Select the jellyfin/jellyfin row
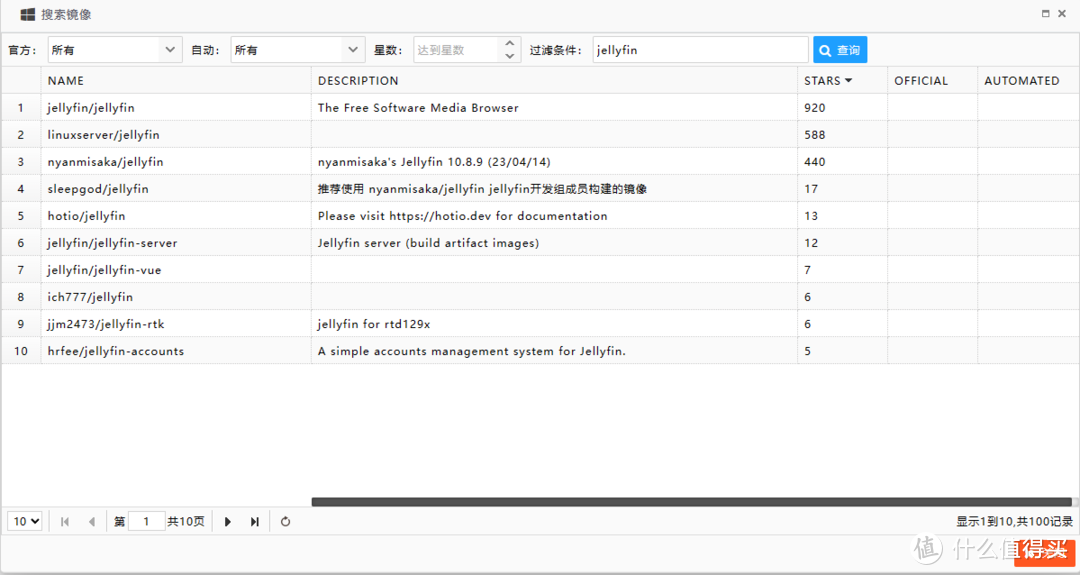1080x575 pixels. tap(540, 107)
